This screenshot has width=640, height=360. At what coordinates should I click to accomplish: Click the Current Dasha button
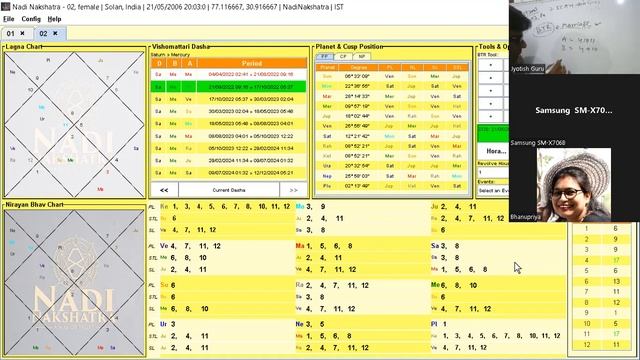pos(229,190)
